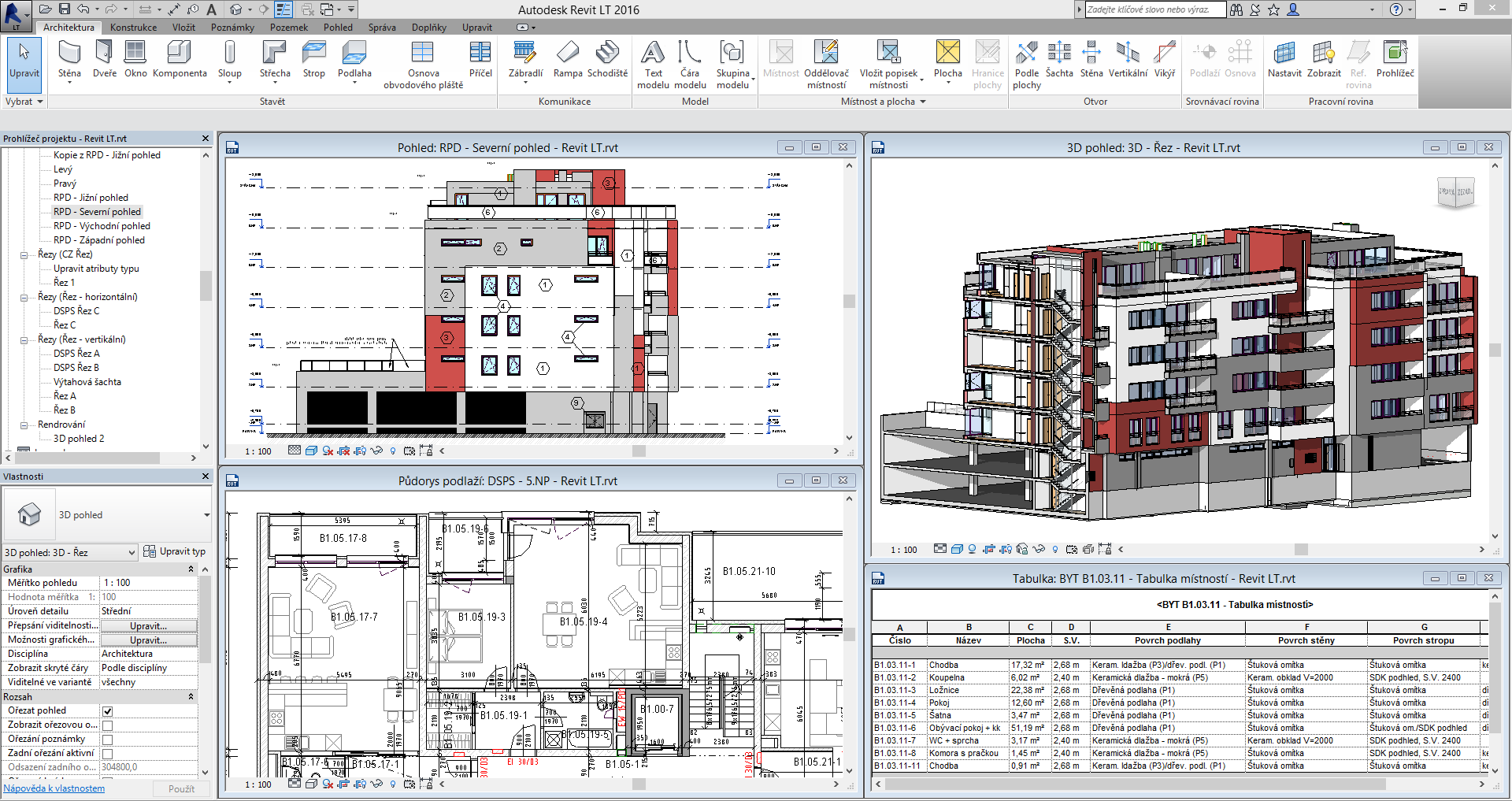
Task: Uncheck the Ořezat pohled checkbox
Action: (x=108, y=710)
